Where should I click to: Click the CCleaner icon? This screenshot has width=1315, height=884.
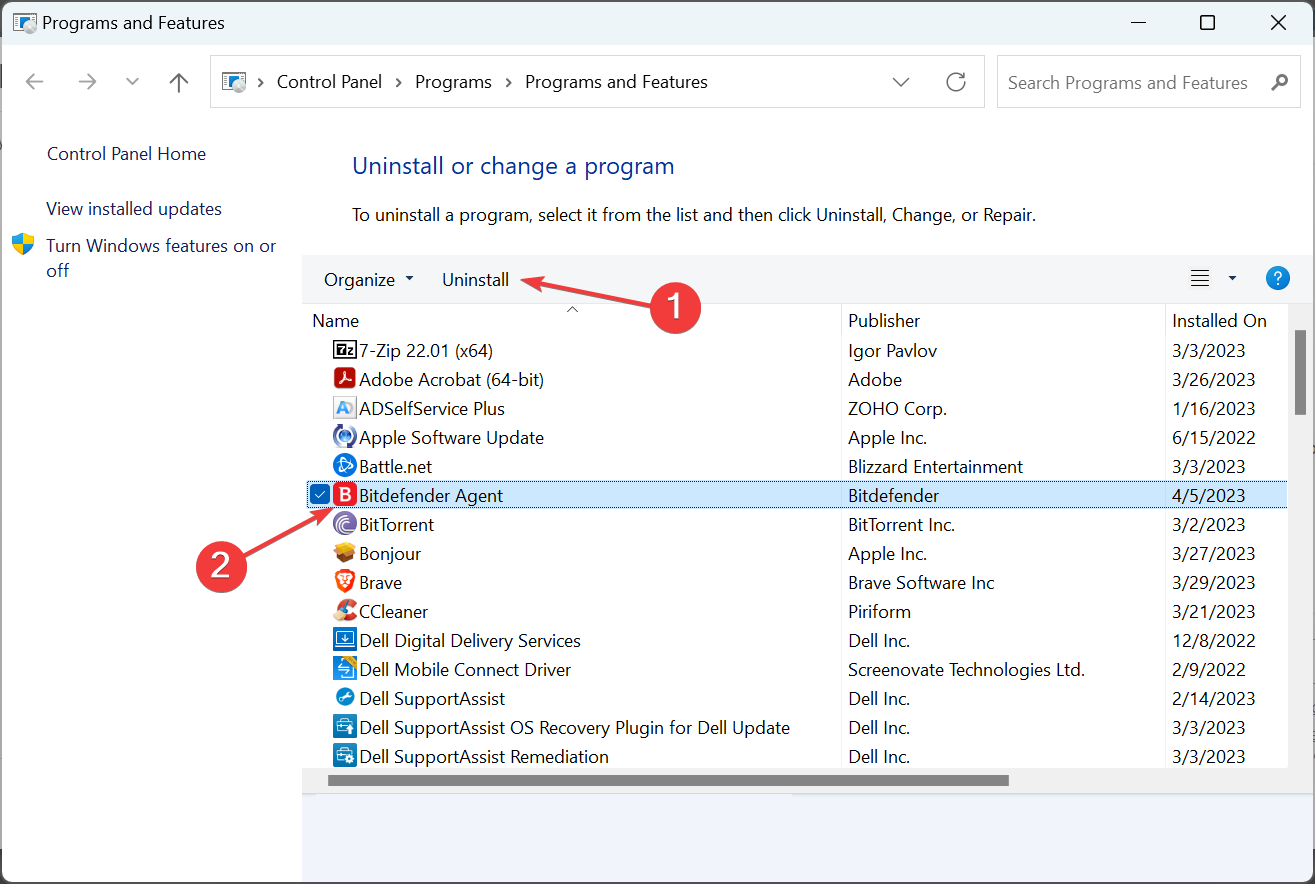point(344,611)
